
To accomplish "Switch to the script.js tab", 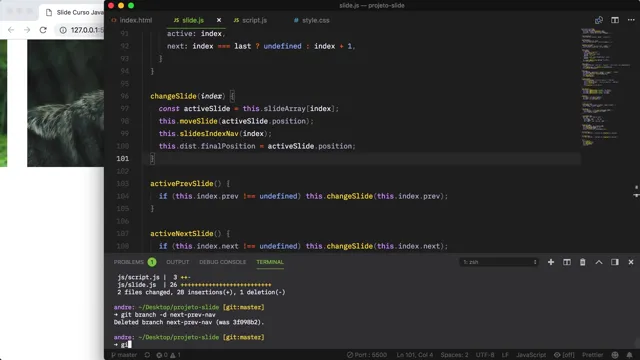I will point(250,20).
